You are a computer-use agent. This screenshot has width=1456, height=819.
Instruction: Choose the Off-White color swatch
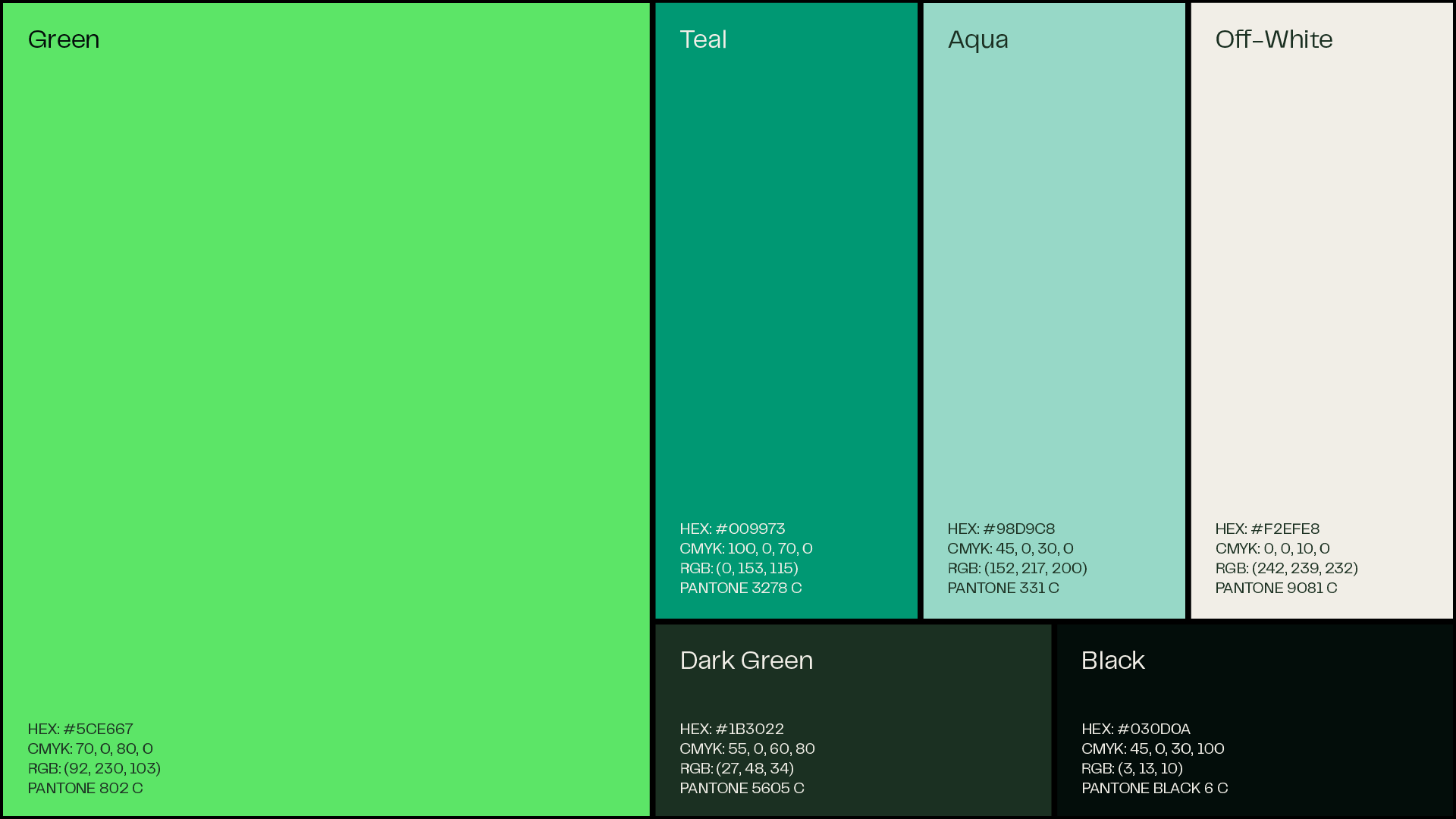pyautogui.click(x=1321, y=288)
